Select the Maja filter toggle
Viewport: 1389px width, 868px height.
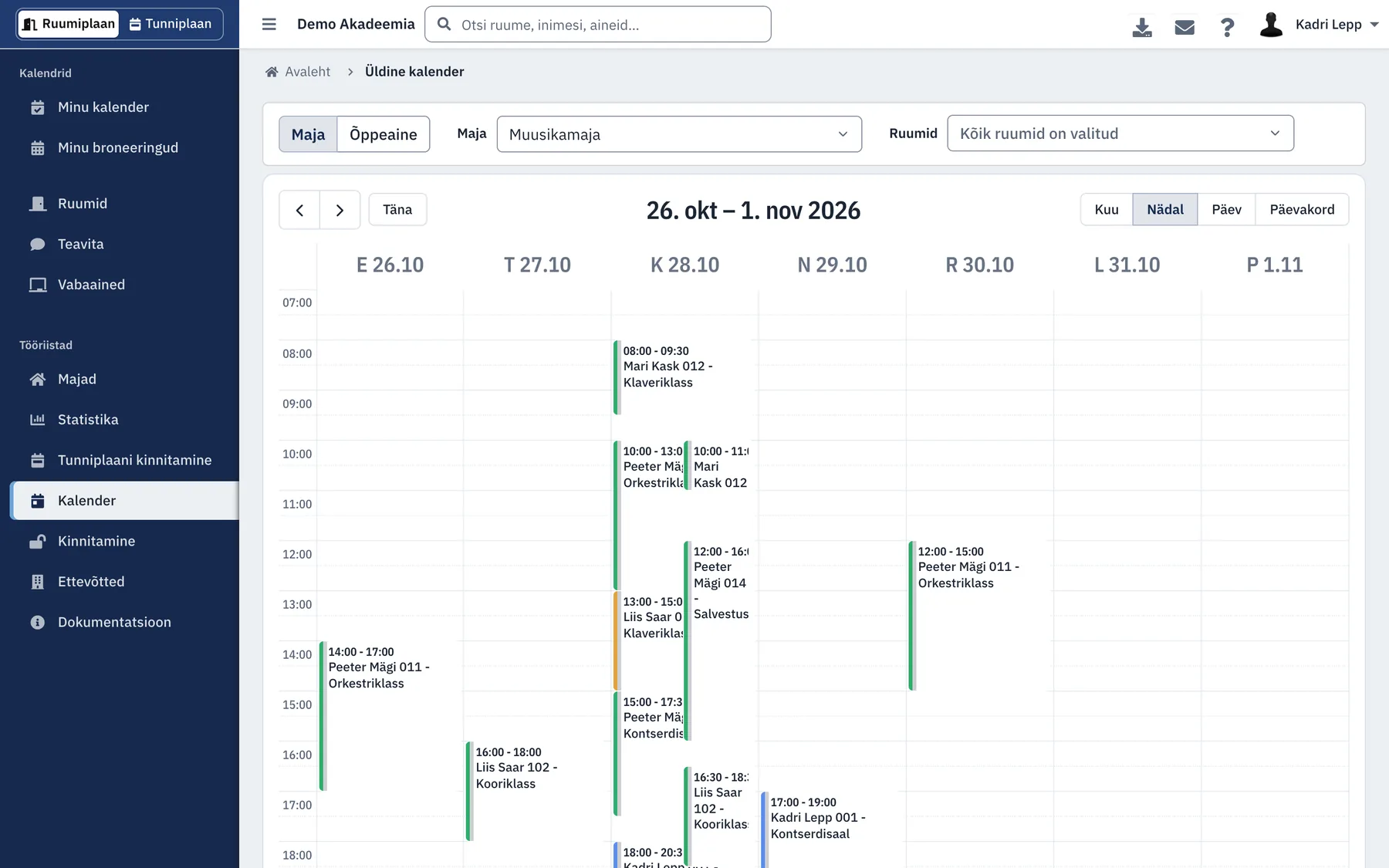pos(308,134)
